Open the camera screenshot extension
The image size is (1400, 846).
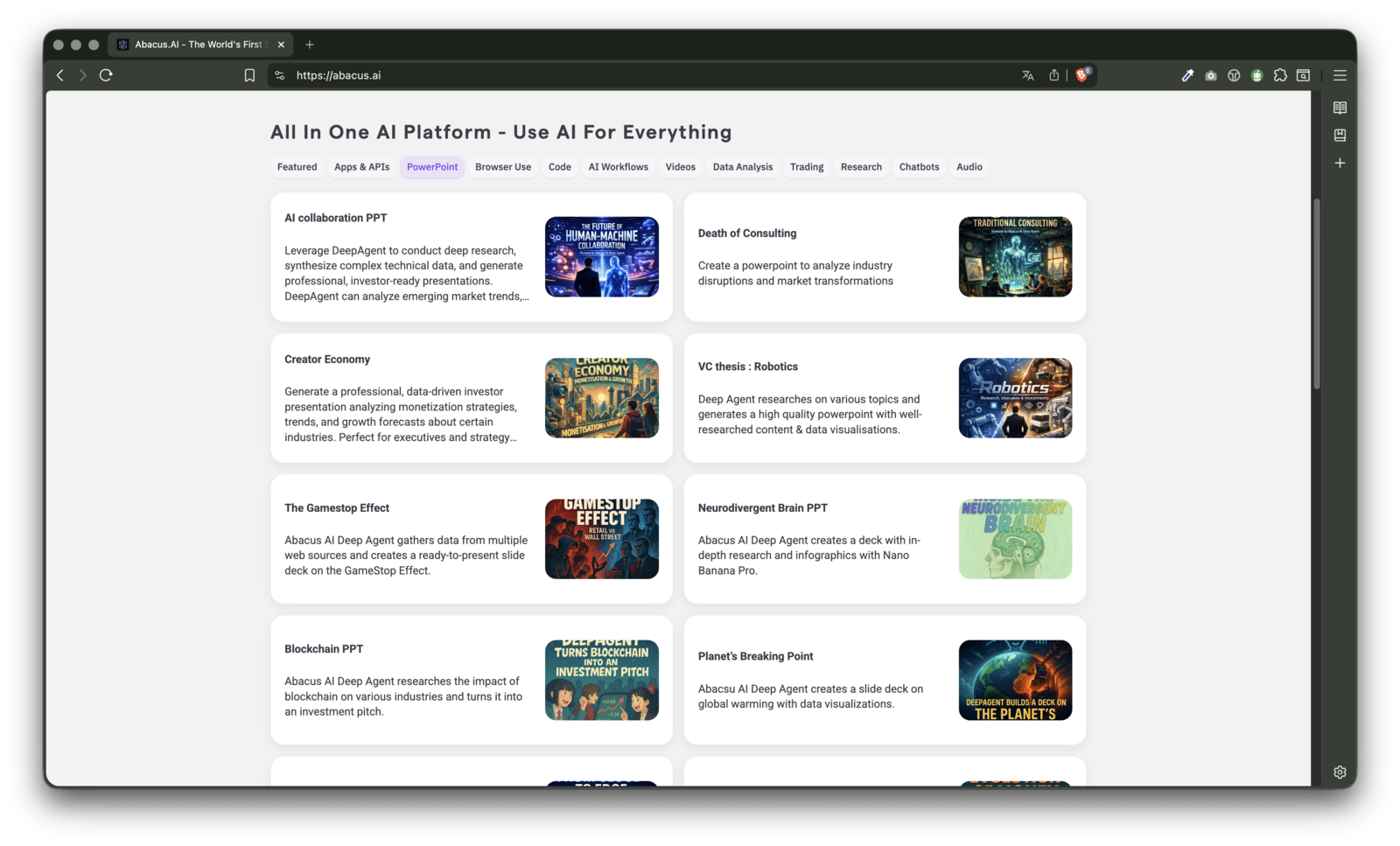point(1210,75)
